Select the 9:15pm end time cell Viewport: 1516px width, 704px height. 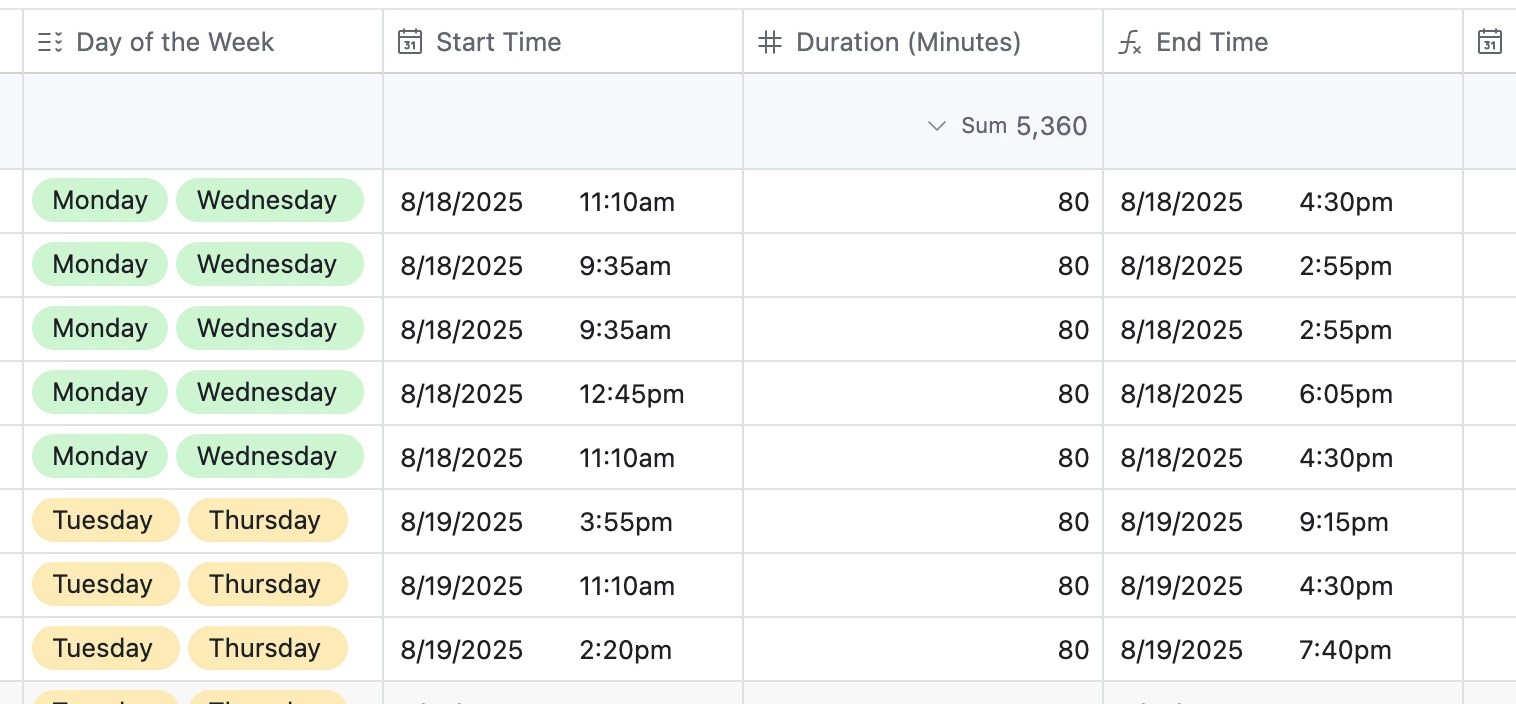1344,522
